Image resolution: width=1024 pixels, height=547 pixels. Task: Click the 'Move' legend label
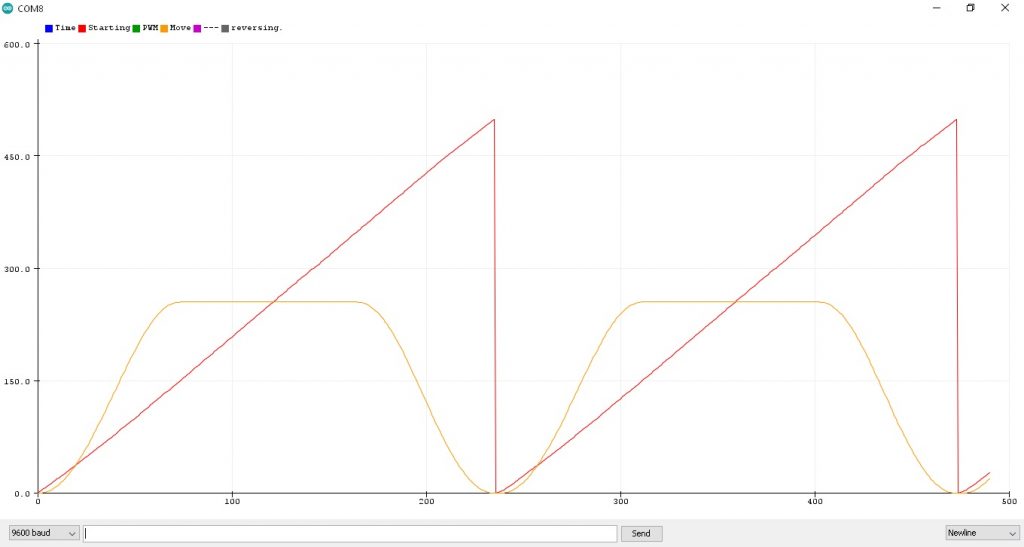point(180,28)
